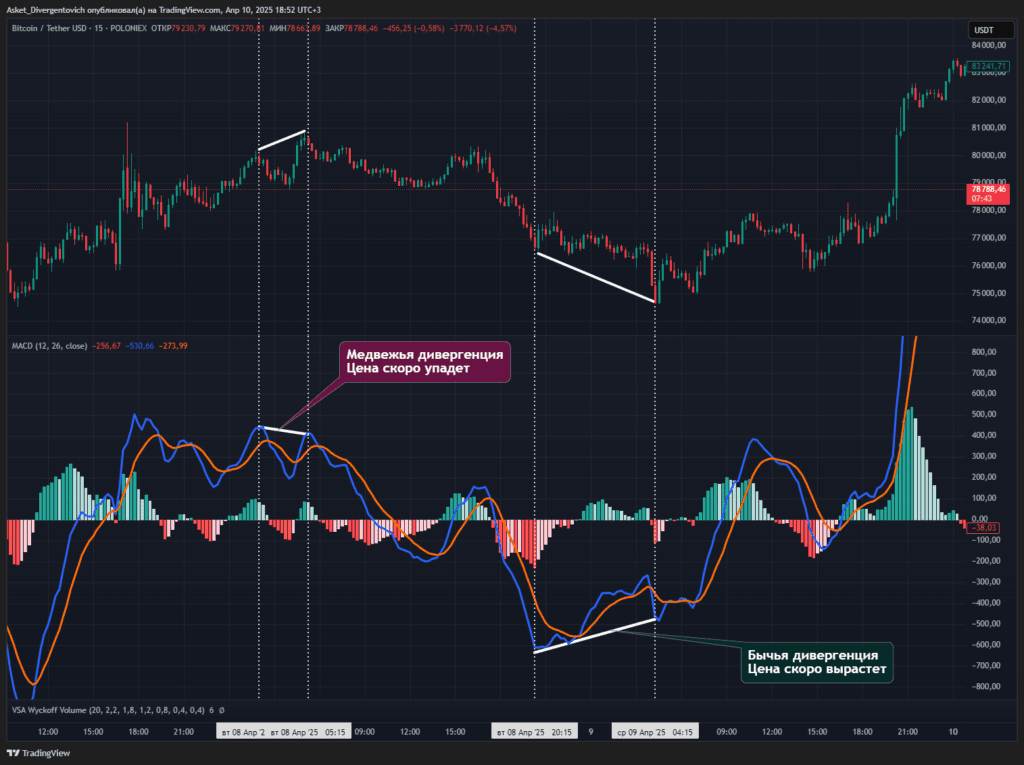This screenshot has width=1024, height=765.
Task: Select the red current price label 78 788,46
Action: (988, 191)
